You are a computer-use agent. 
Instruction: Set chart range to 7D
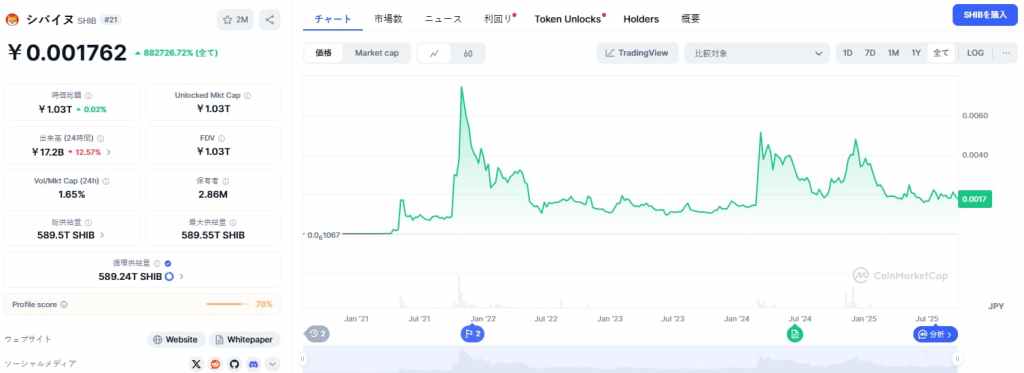click(x=870, y=53)
